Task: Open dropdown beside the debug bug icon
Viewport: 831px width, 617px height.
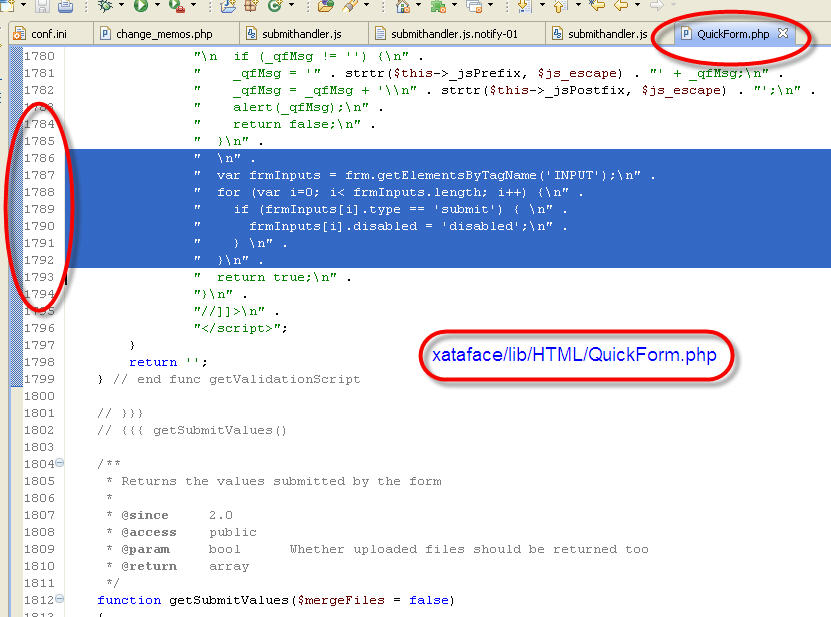Action: click(x=121, y=5)
